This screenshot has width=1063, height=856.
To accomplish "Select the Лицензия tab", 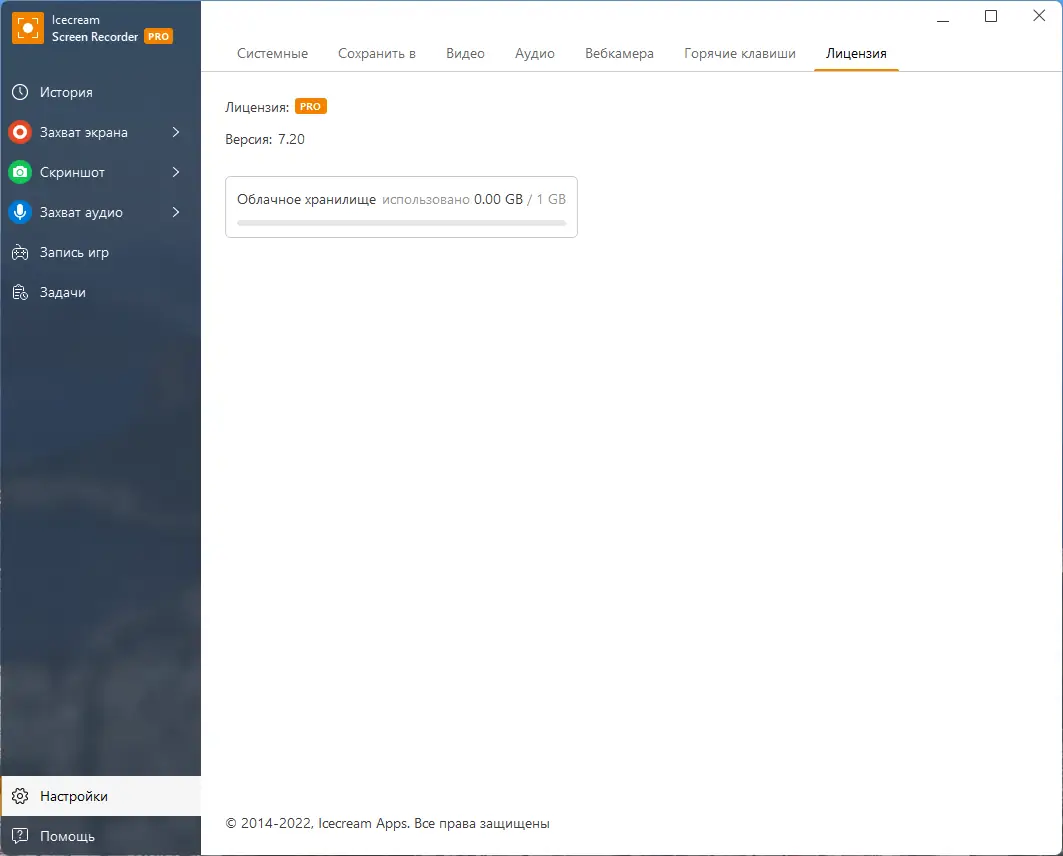I will 856,54.
